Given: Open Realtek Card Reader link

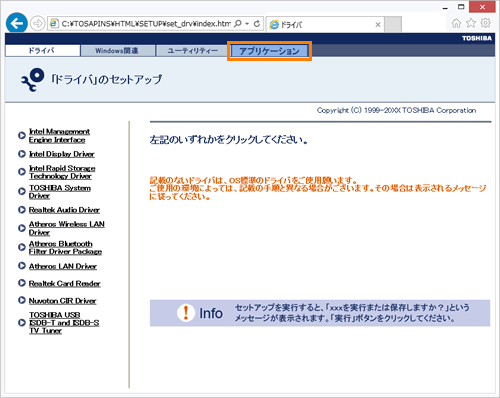Looking at the screenshot, I should (x=64, y=284).
